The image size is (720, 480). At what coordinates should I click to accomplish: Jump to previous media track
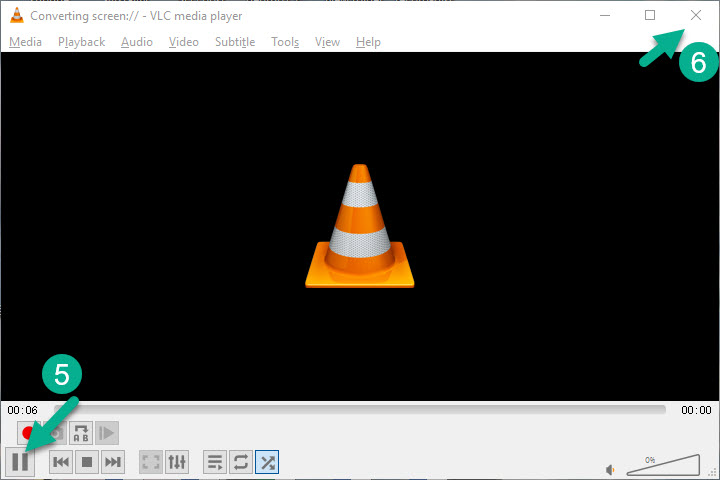[x=61, y=462]
